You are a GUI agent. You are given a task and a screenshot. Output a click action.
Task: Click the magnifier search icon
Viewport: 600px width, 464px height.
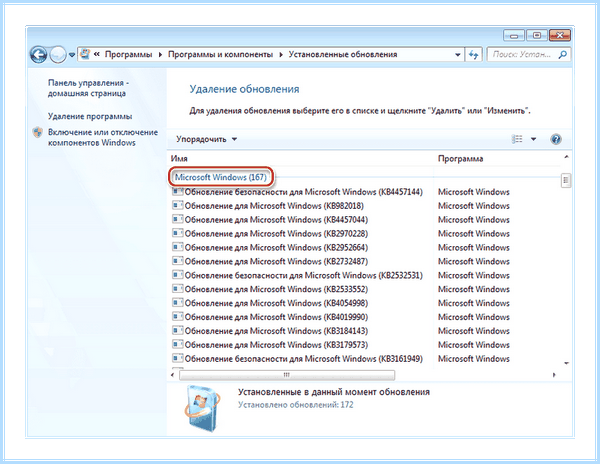click(x=562, y=55)
